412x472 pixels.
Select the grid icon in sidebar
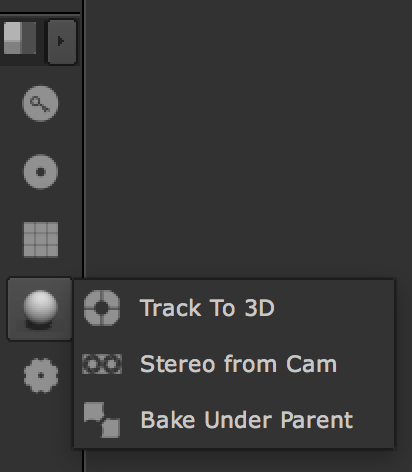coord(41,240)
